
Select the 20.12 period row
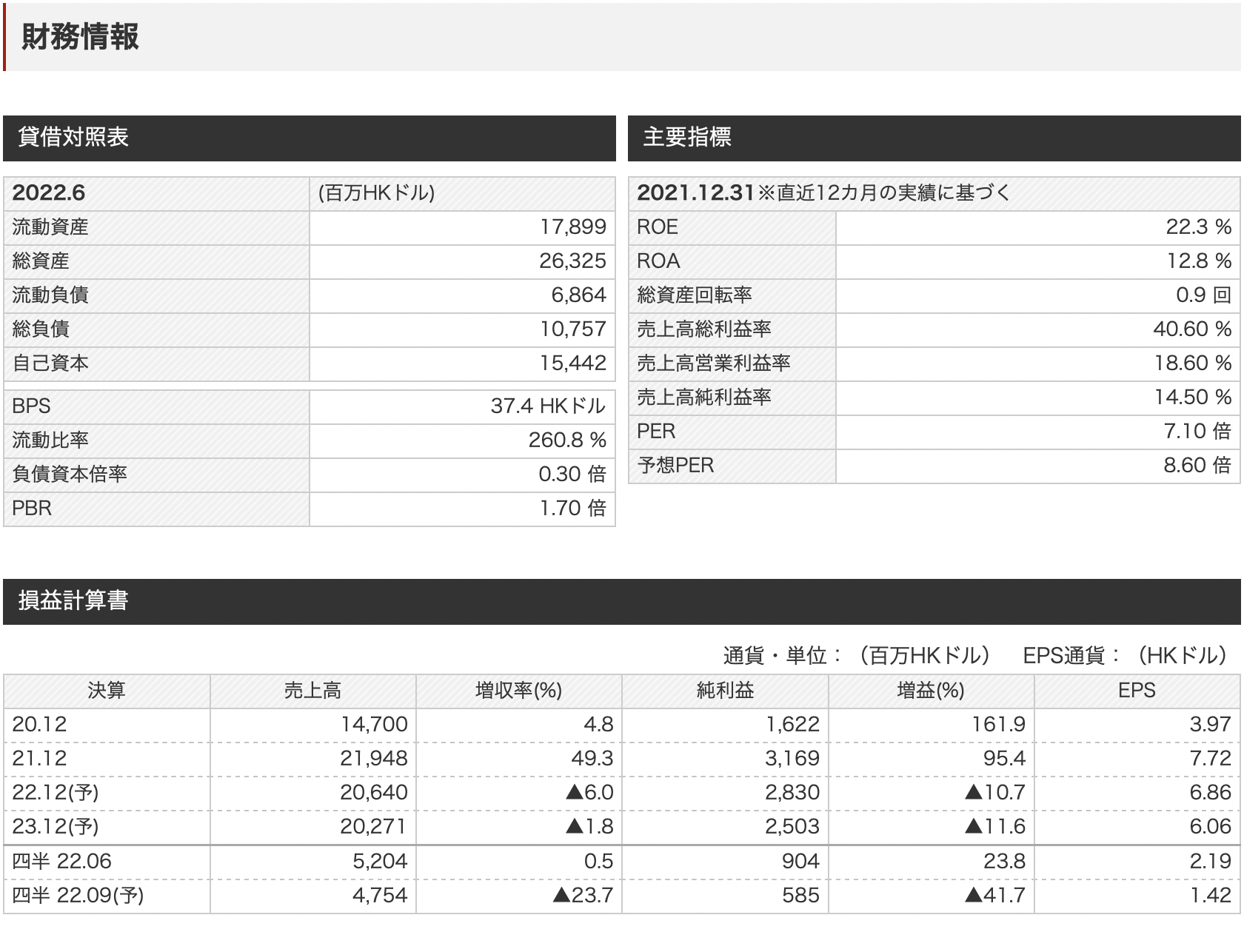point(622,725)
